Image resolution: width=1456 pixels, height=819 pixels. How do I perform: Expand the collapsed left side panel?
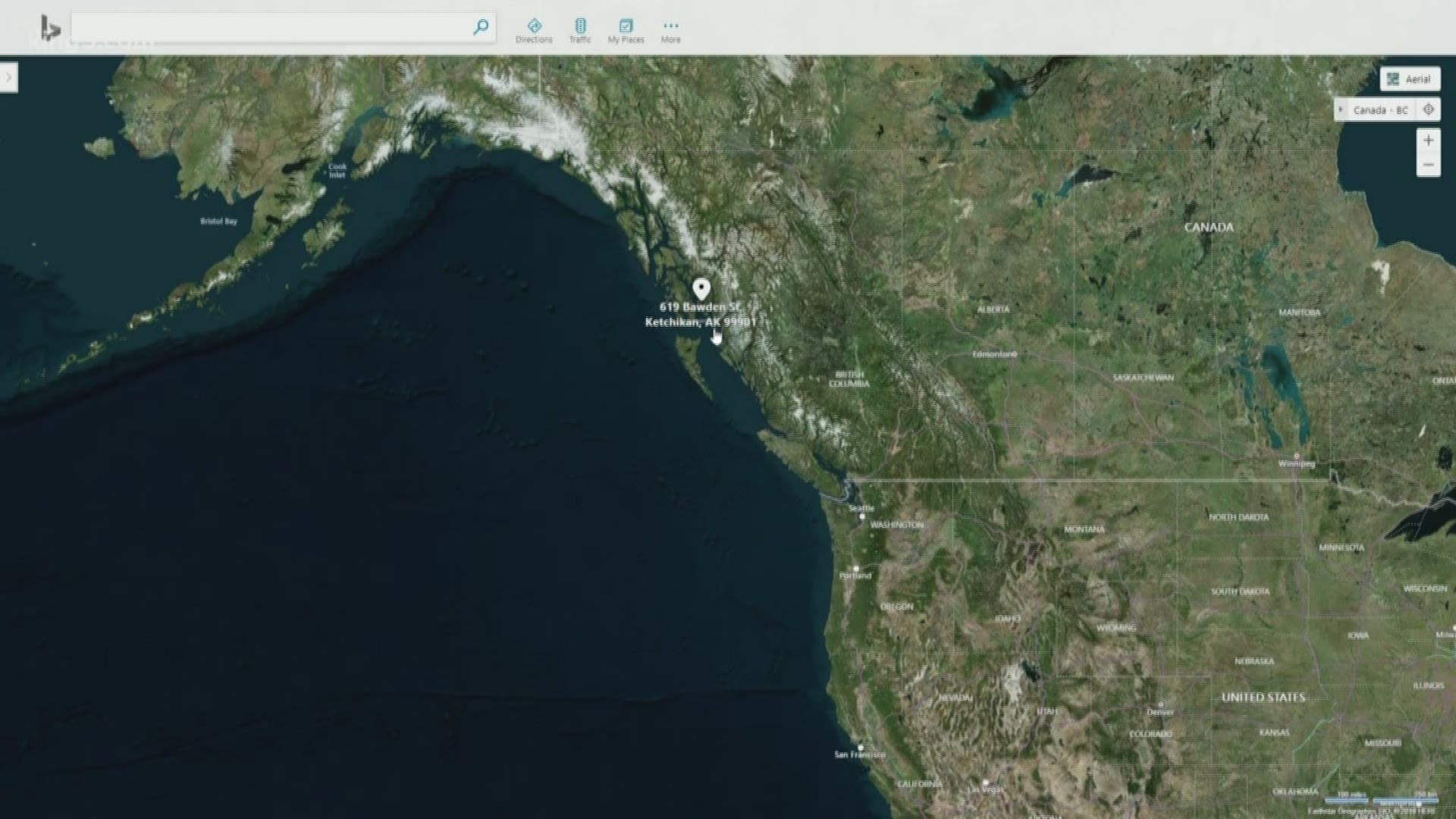(8, 77)
